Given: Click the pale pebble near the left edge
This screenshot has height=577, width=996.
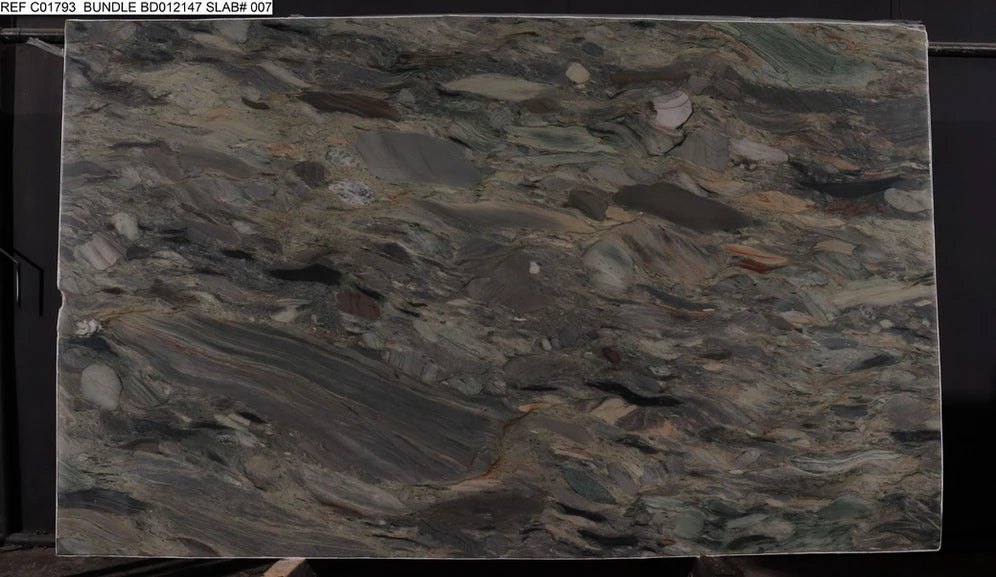Looking at the screenshot, I should tap(125, 225).
